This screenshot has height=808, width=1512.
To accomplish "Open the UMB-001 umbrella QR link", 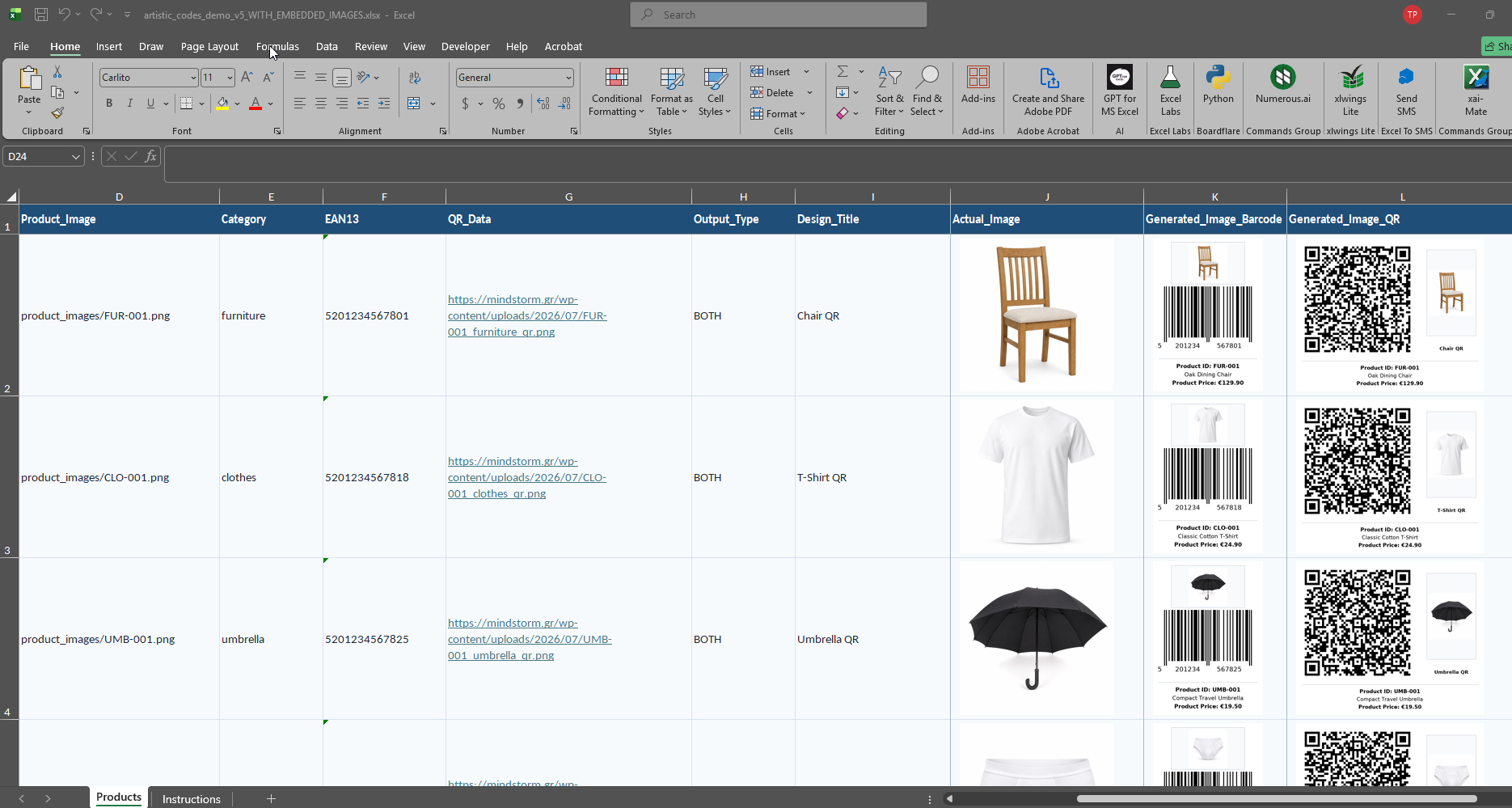I will tap(530, 639).
